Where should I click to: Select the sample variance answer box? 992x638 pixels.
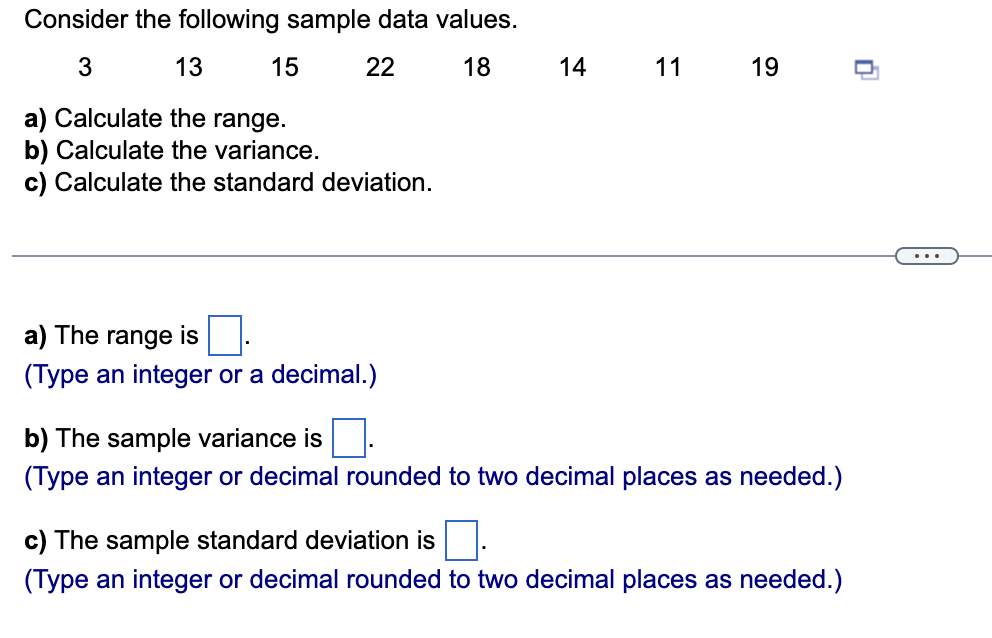[348, 436]
